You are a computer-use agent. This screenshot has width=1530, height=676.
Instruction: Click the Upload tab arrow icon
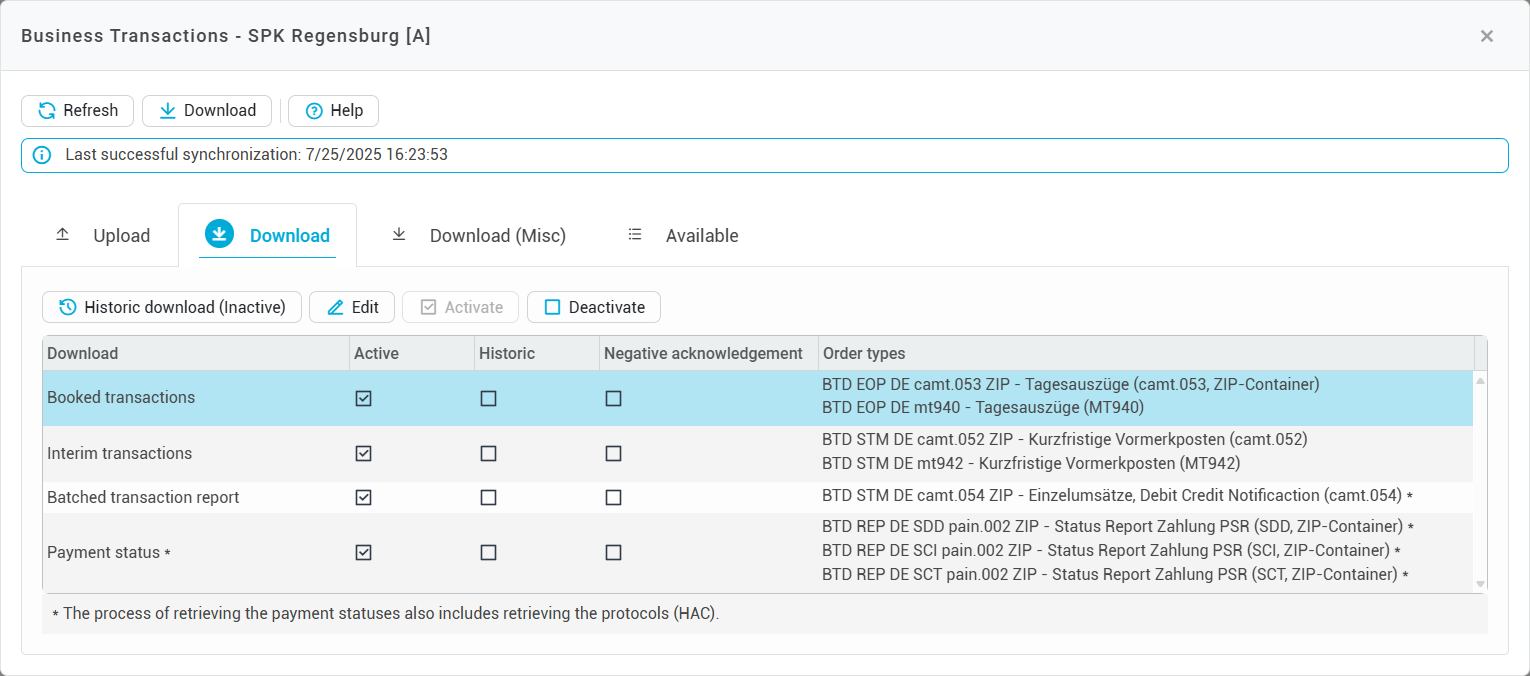[63, 235]
